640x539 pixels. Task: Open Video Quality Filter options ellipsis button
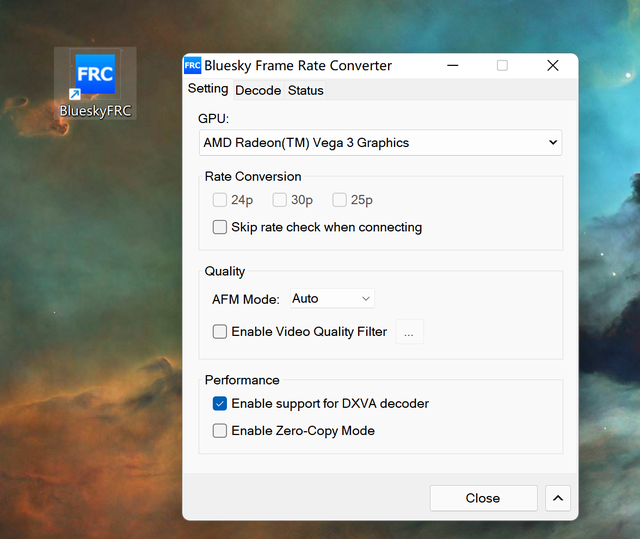409,332
